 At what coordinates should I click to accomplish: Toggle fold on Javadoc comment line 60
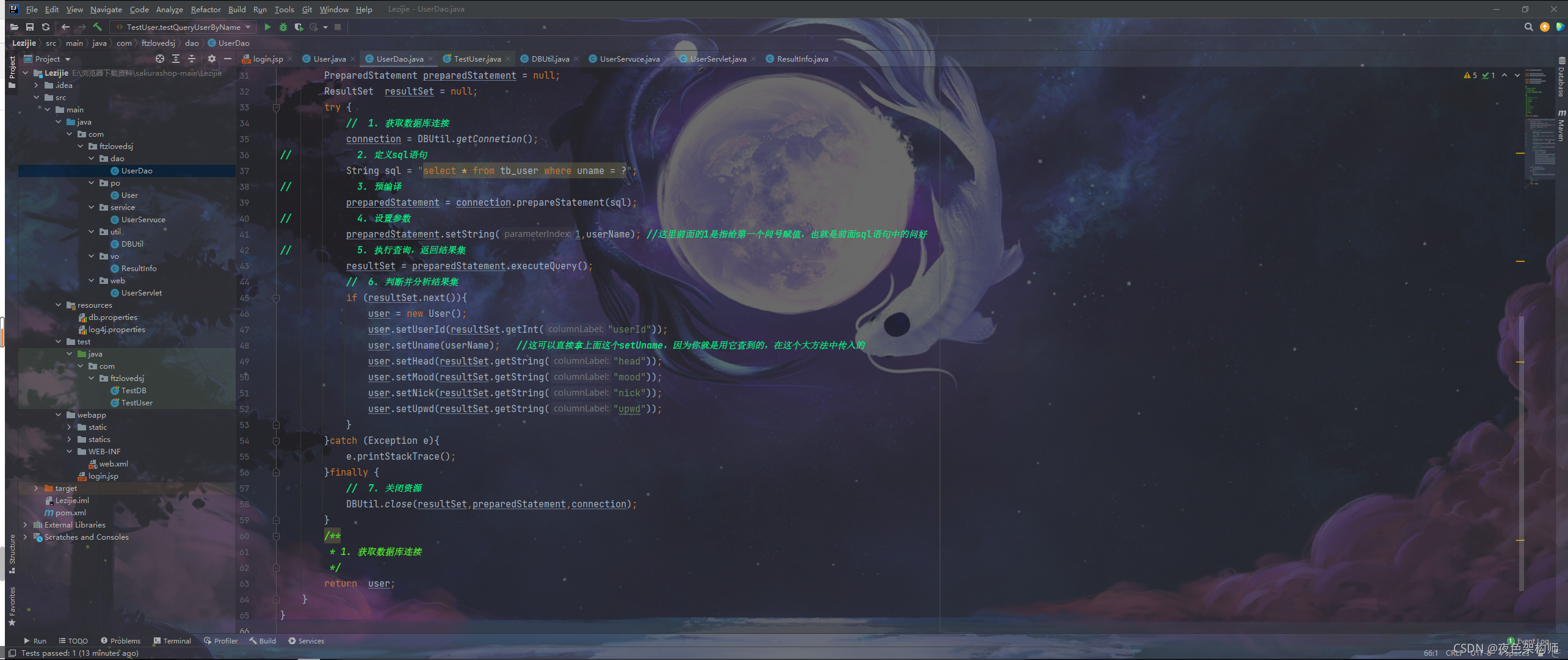276,536
